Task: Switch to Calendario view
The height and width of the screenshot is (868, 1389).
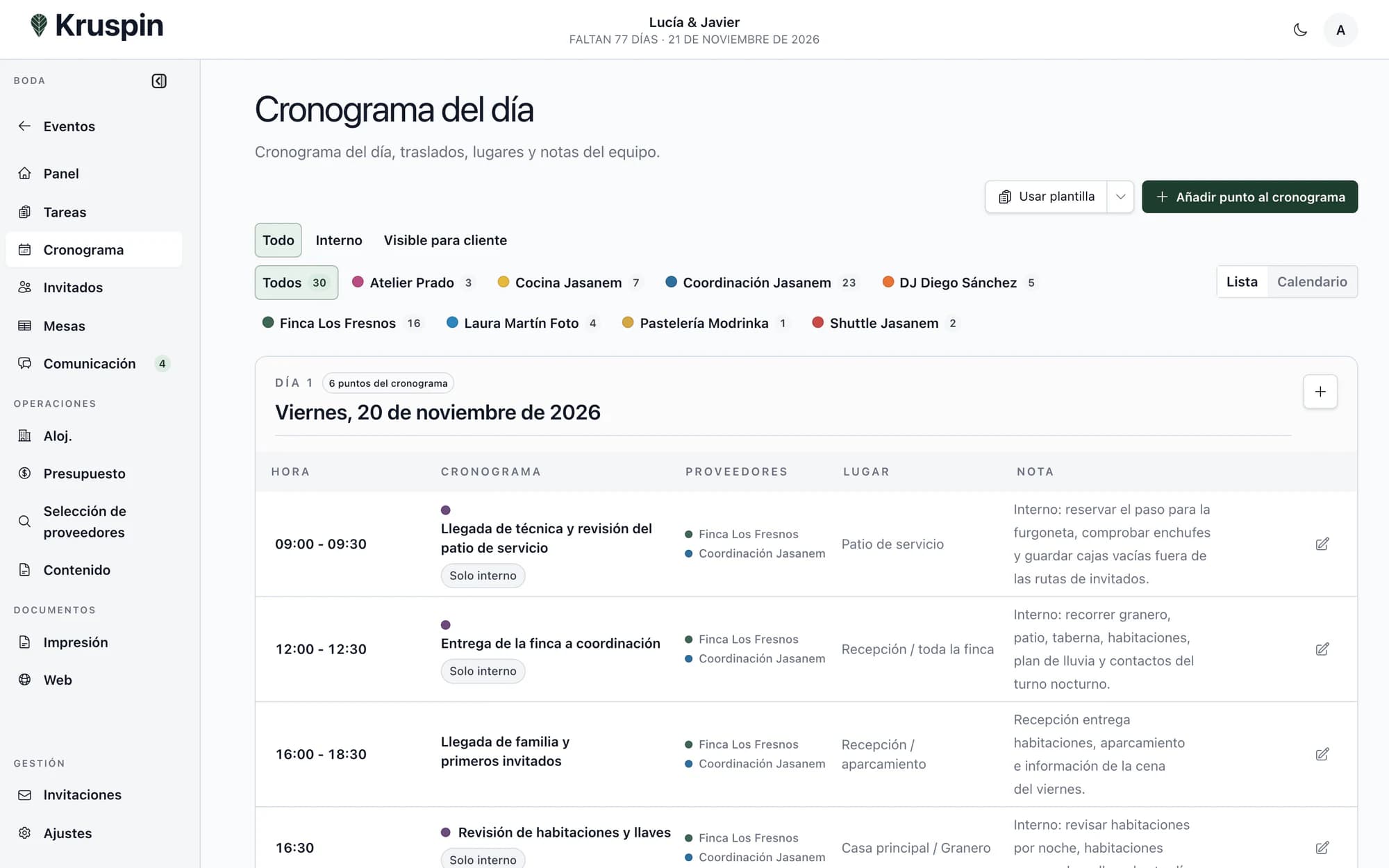Action: 1312,282
